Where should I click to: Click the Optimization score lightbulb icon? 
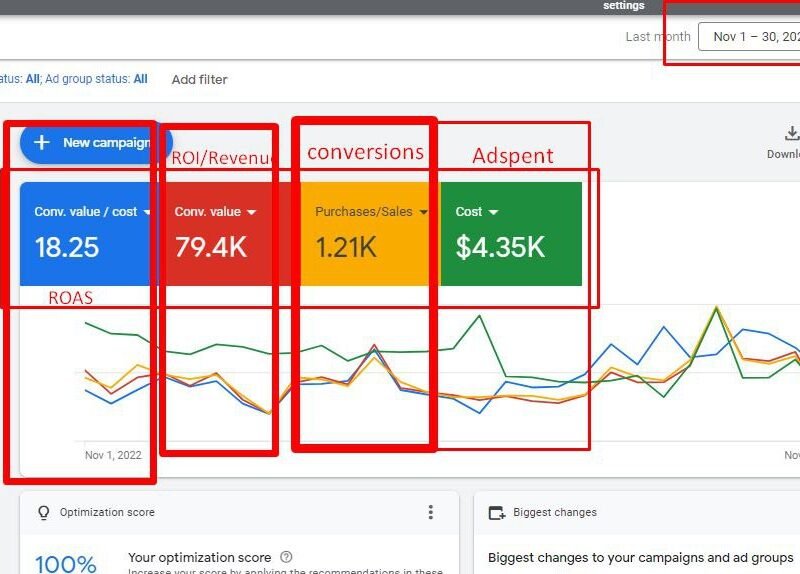tap(43, 512)
